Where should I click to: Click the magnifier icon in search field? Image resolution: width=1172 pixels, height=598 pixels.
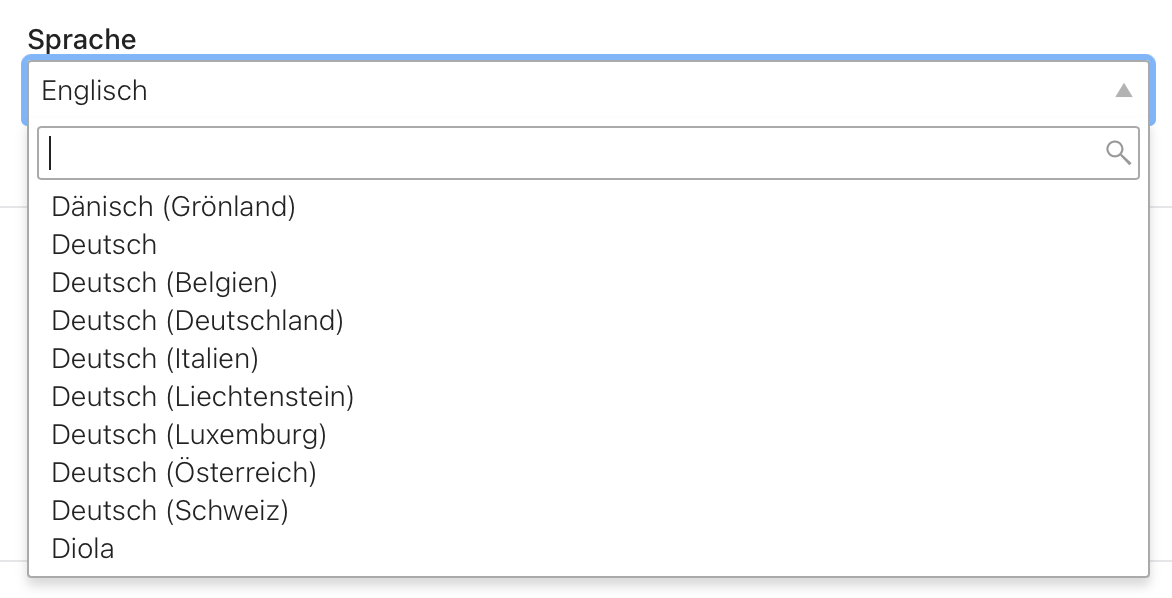[x=1118, y=152]
